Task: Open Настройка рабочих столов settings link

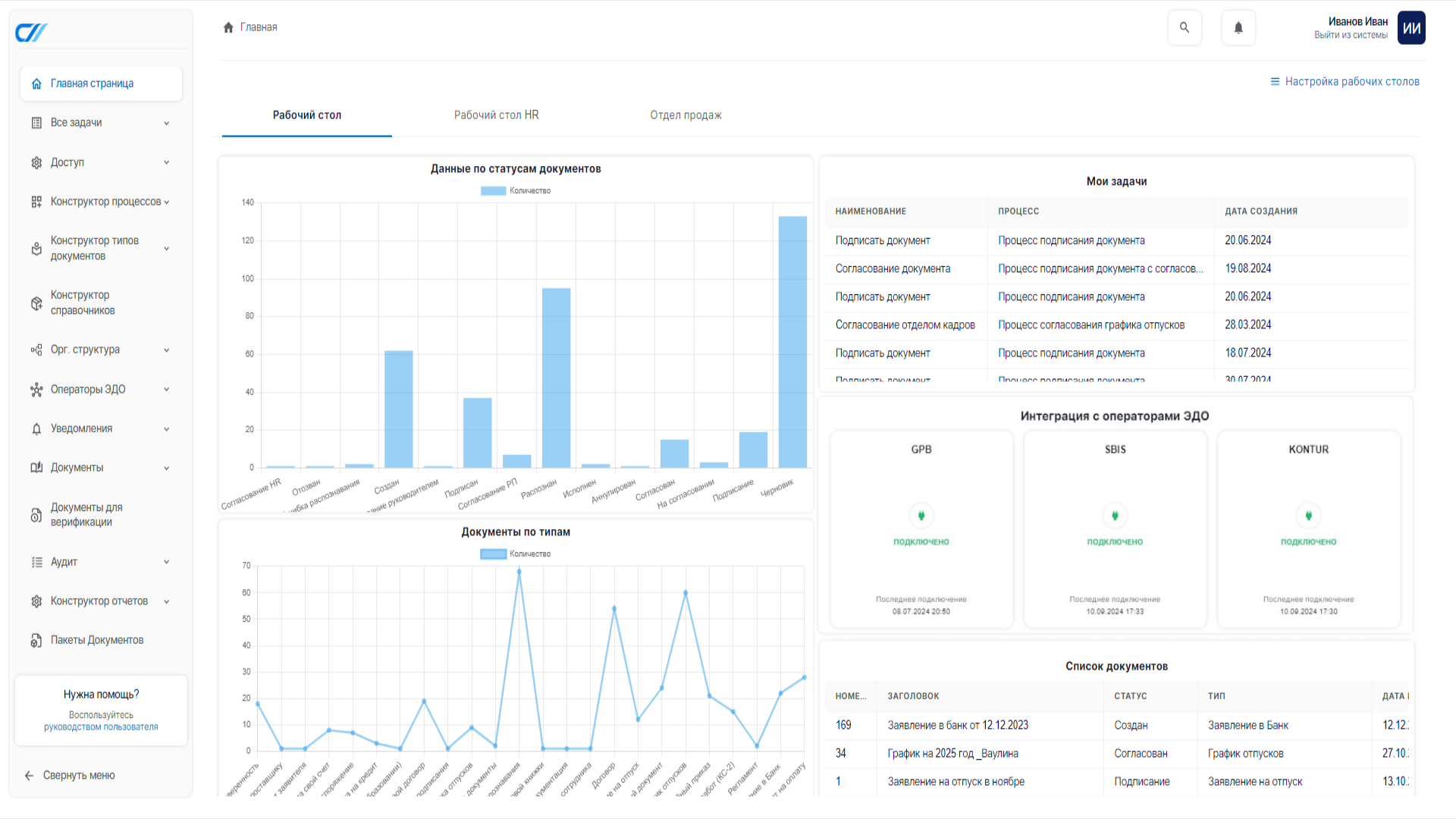Action: [1345, 82]
